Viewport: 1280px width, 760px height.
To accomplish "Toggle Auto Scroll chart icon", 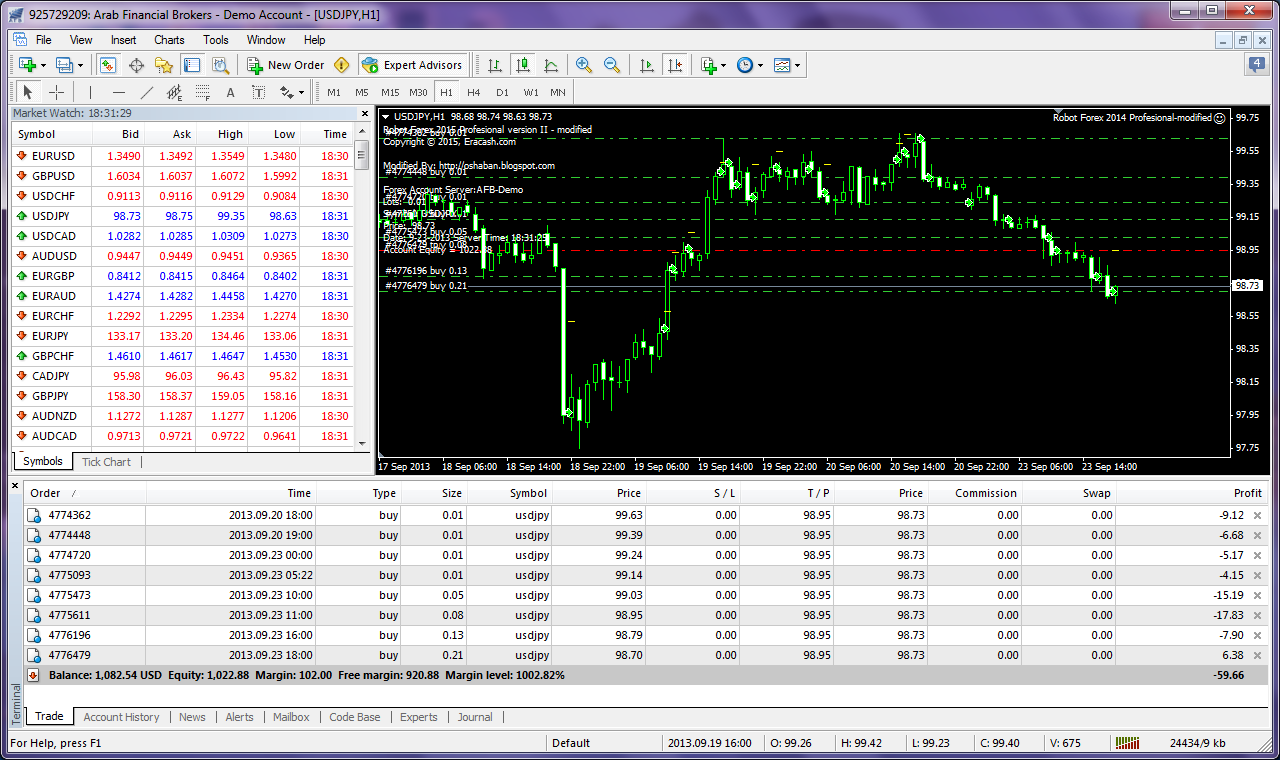I will pos(646,65).
